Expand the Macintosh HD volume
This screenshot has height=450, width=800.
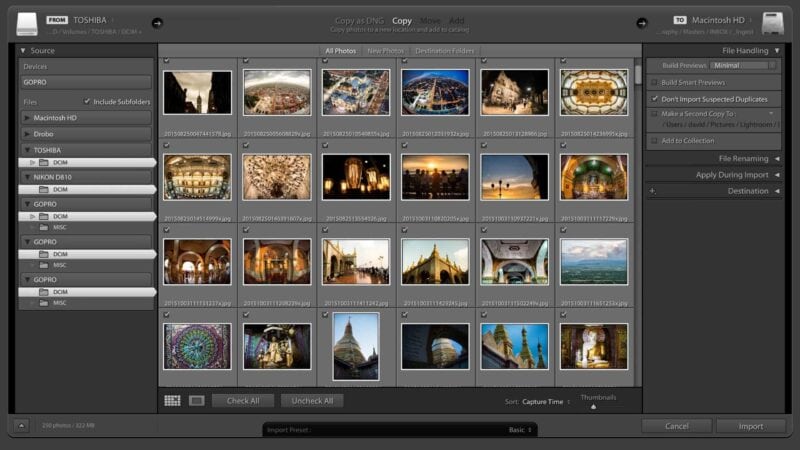point(27,118)
